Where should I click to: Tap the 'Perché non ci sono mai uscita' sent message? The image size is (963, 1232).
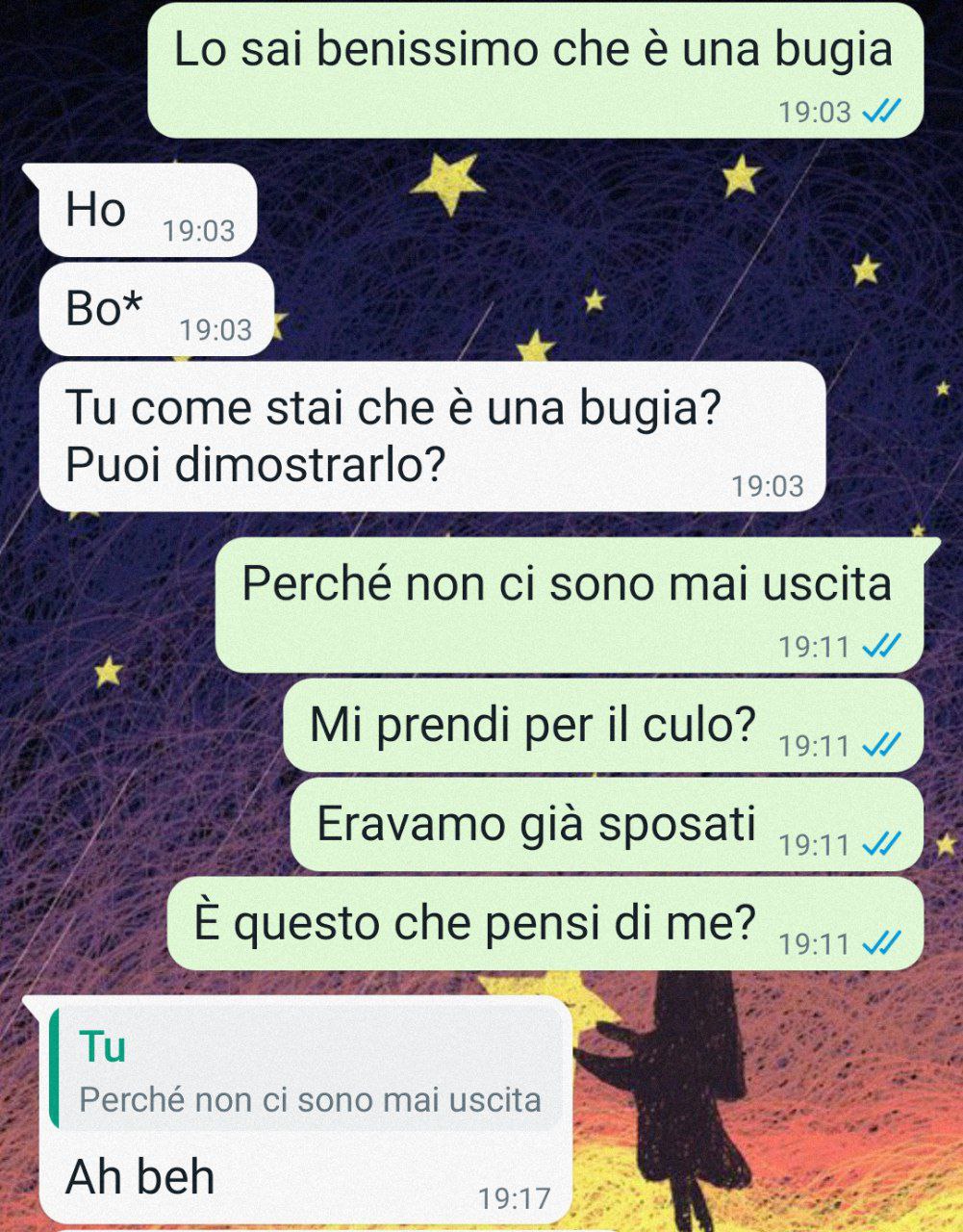pyautogui.click(x=569, y=604)
